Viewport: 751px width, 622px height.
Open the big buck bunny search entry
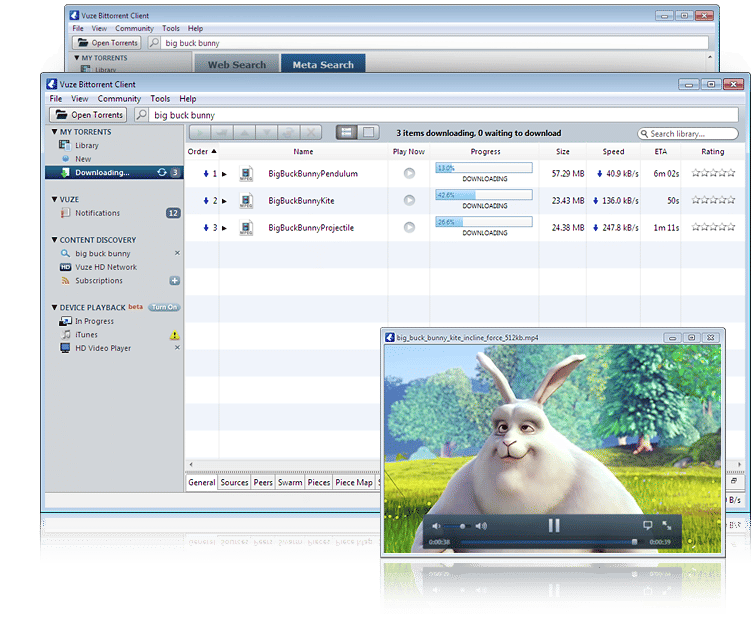(x=102, y=253)
